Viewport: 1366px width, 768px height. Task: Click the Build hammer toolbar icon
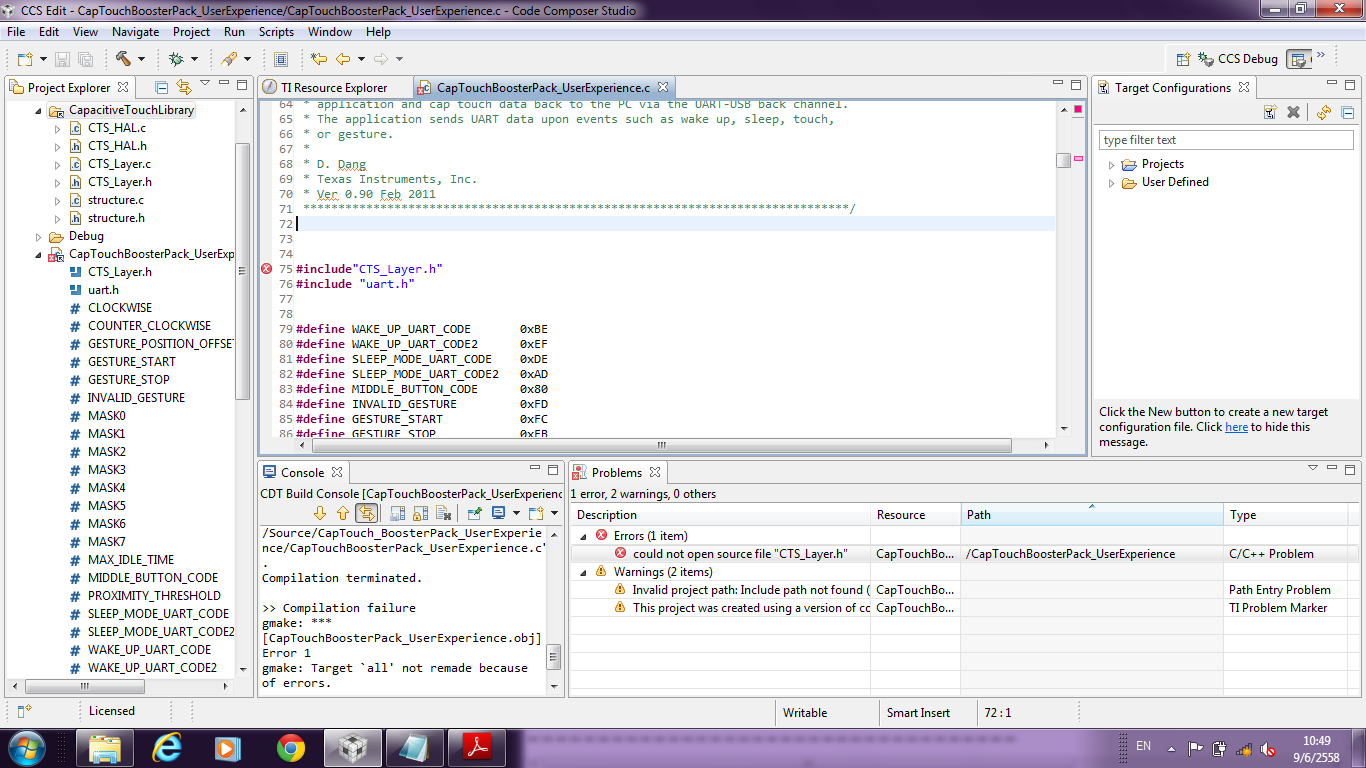tap(124, 59)
